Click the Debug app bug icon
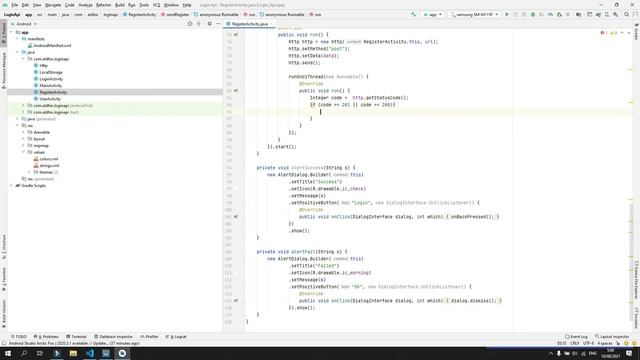640x360 pixels. (x=533, y=14)
